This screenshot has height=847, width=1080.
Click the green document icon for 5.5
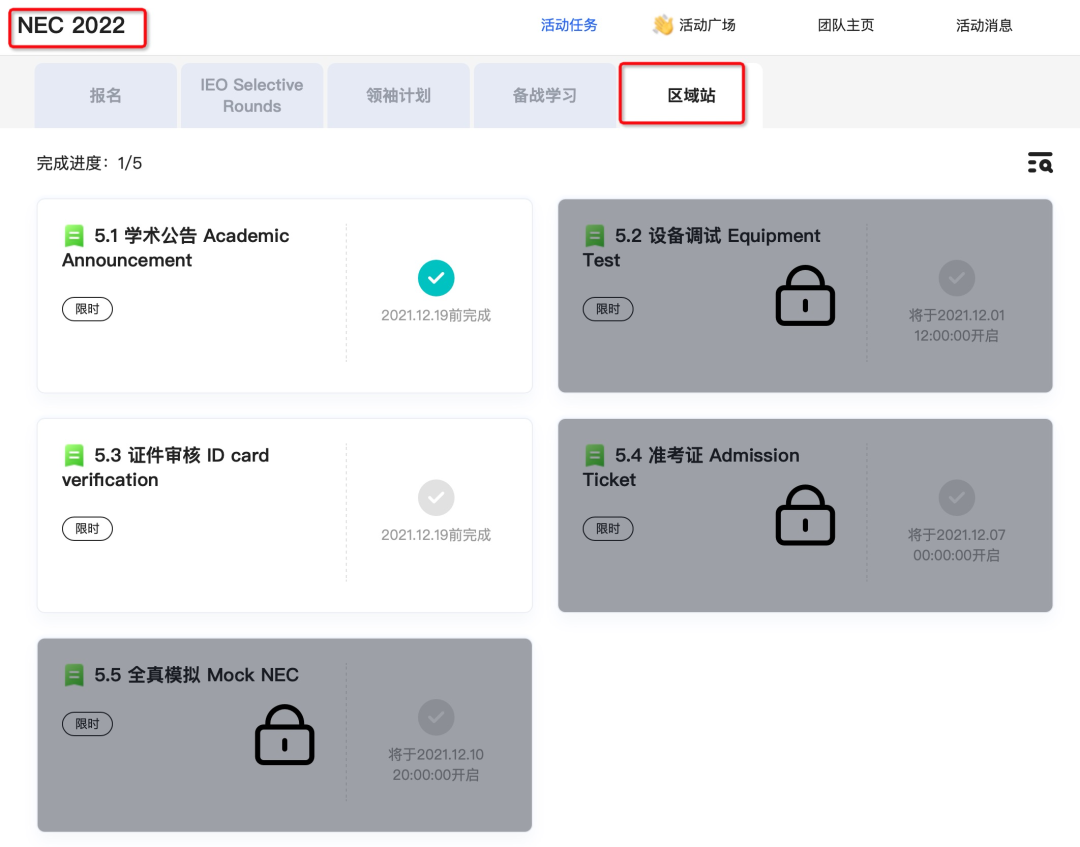click(x=74, y=675)
